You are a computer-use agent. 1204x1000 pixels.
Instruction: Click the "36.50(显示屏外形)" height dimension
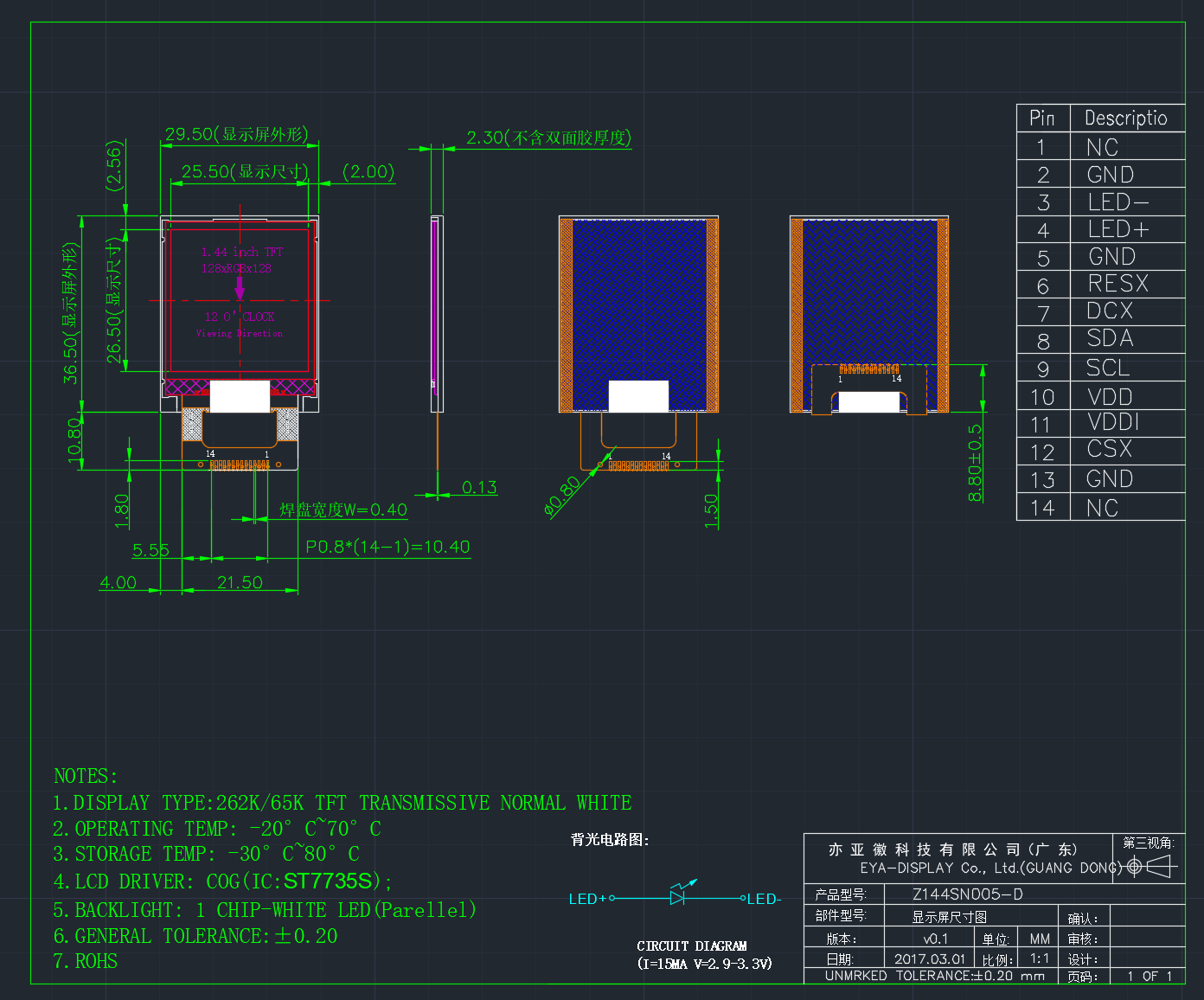pos(69,313)
